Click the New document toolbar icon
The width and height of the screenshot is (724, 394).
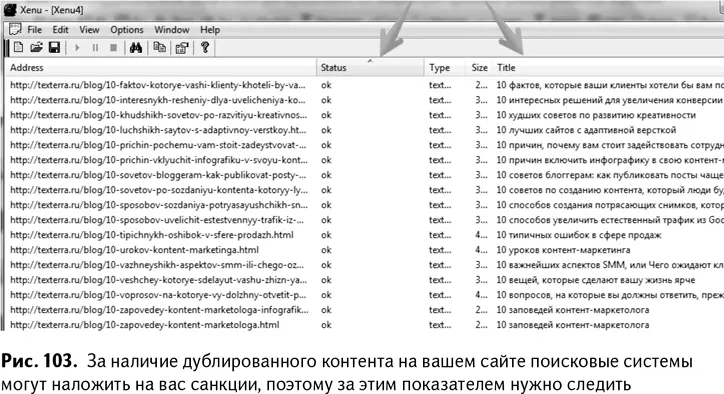[x=18, y=48]
